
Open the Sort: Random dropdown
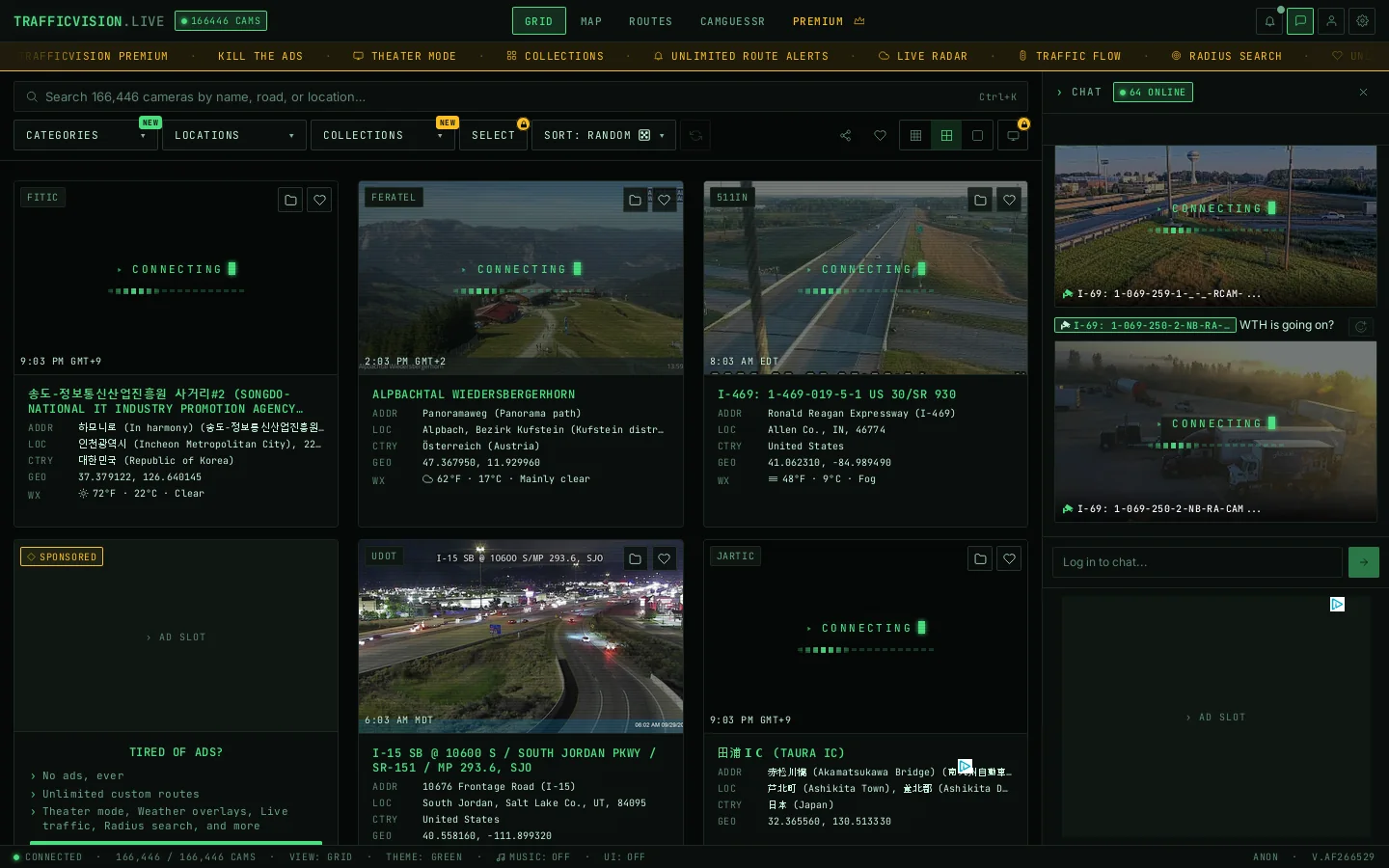tap(604, 135)
